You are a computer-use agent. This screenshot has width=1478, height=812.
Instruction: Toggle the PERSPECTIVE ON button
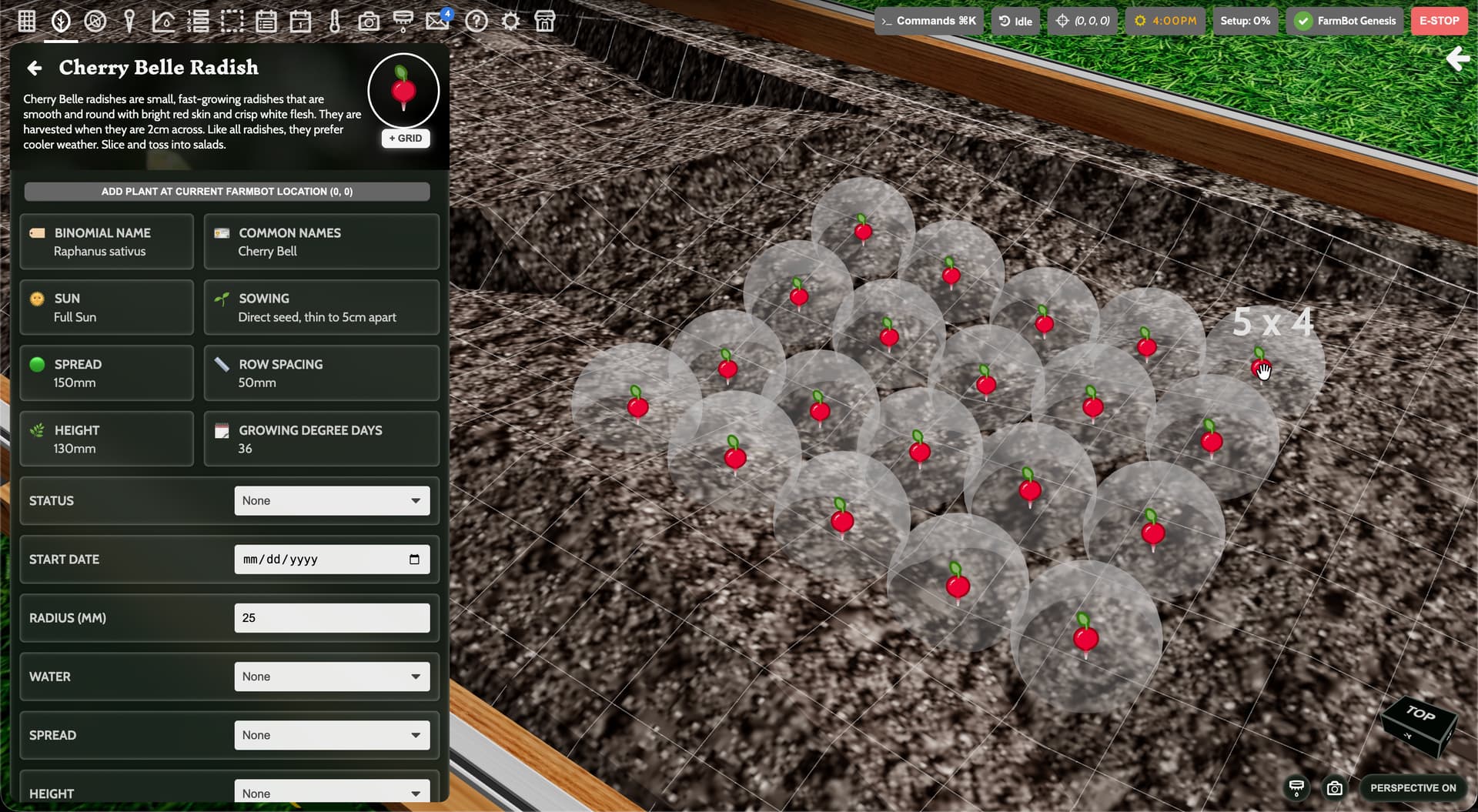pyautogui.click(x=1413, y=787)
